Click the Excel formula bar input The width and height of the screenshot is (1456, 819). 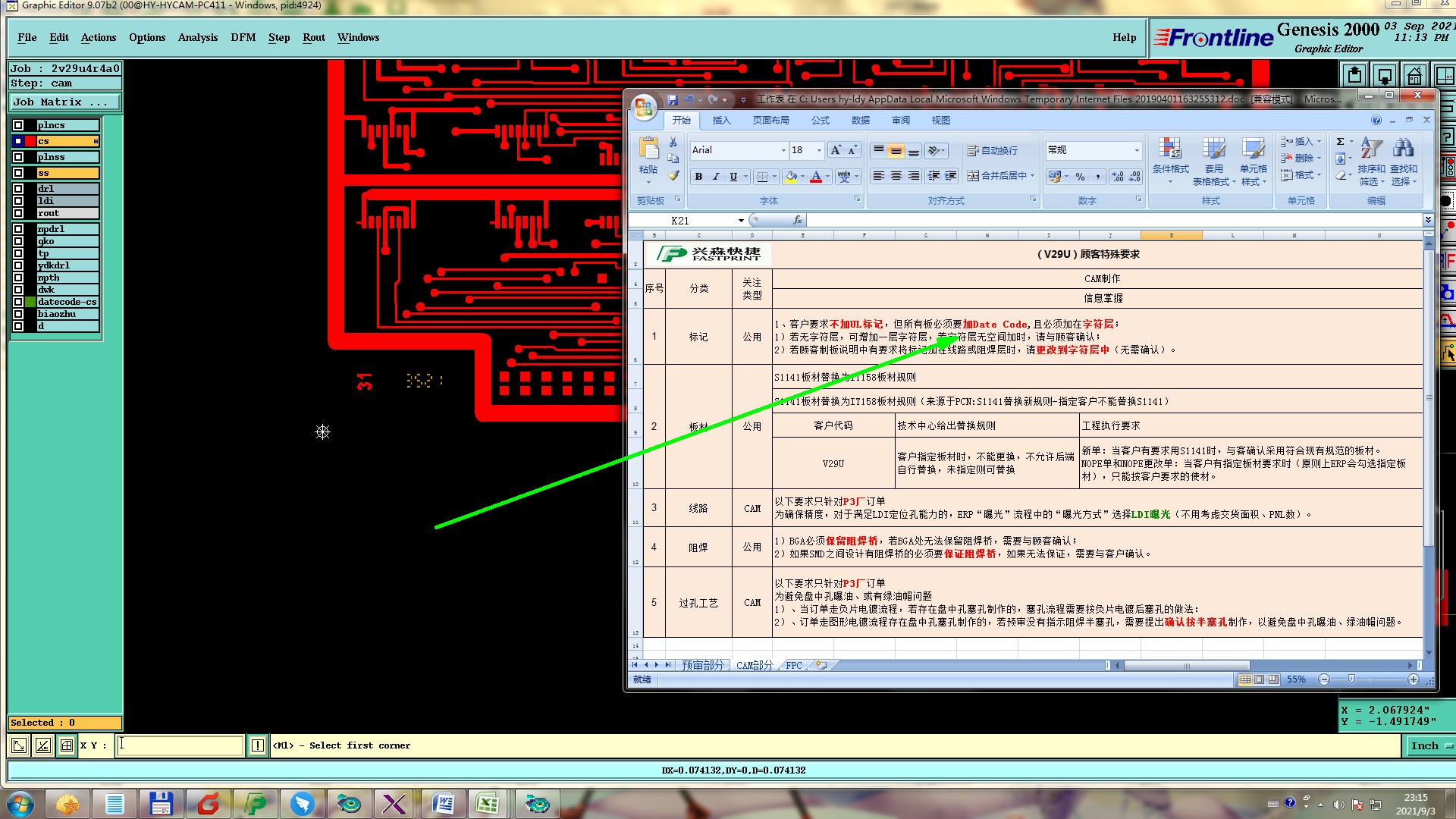pos(1114,220)
